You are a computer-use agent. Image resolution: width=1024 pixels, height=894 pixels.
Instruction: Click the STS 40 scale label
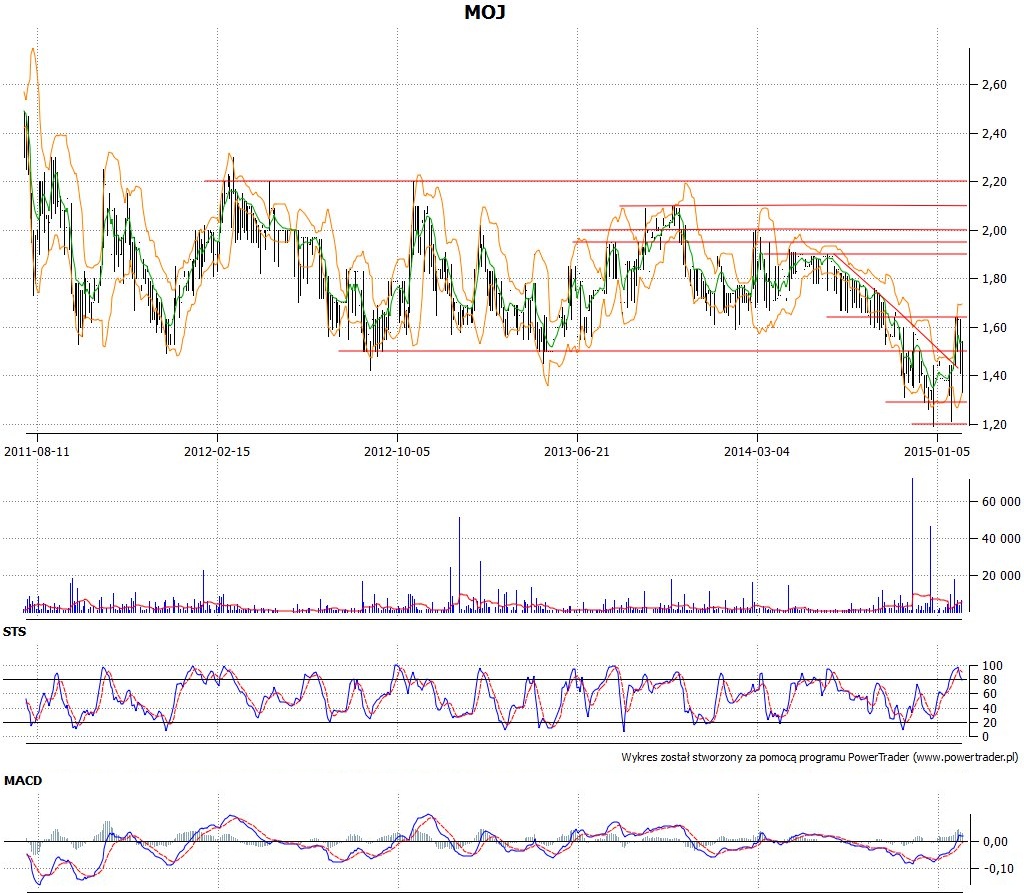coord(989,709)
